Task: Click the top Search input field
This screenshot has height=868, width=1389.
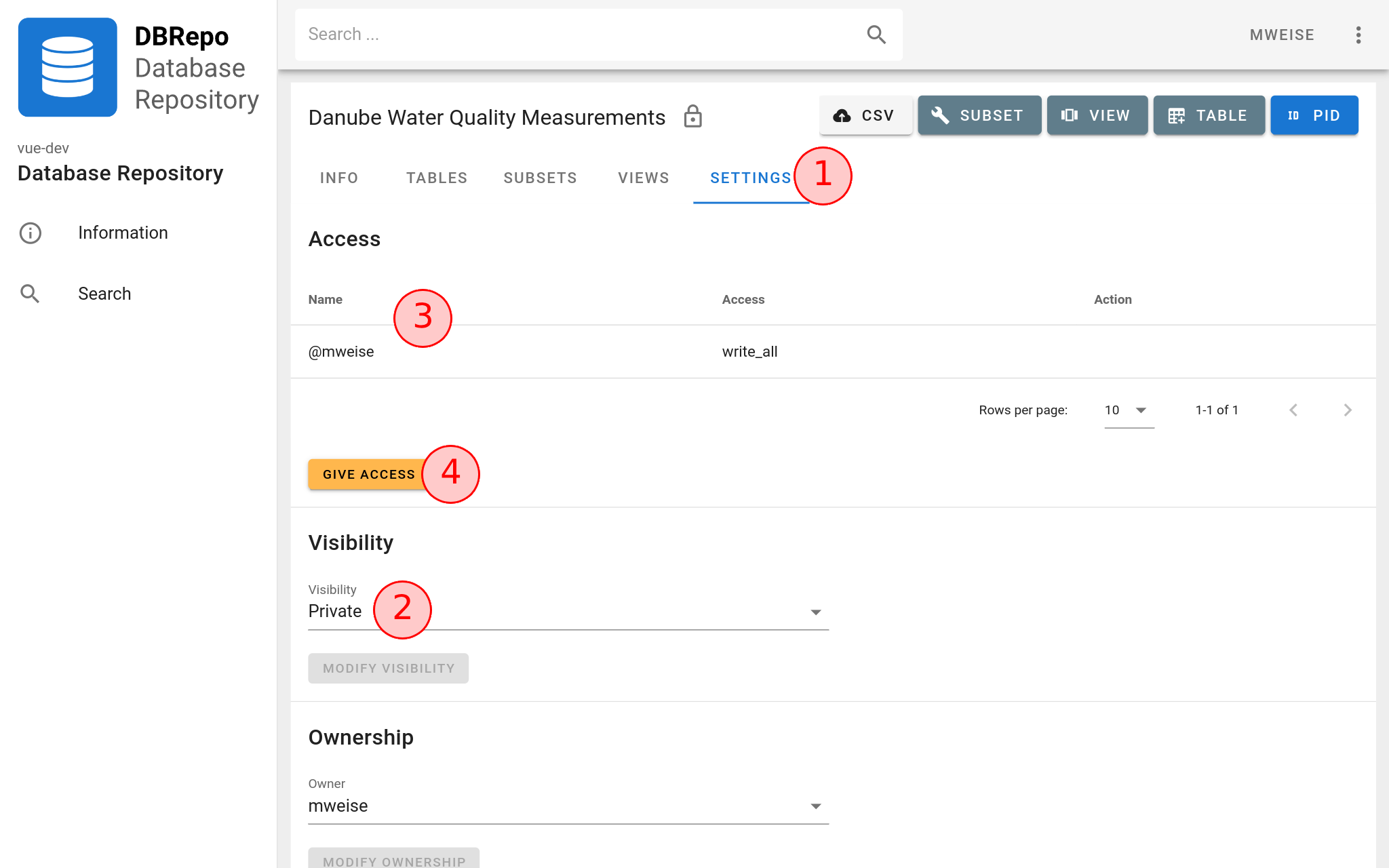Action: pyautogui.click(x=598, y=35)
